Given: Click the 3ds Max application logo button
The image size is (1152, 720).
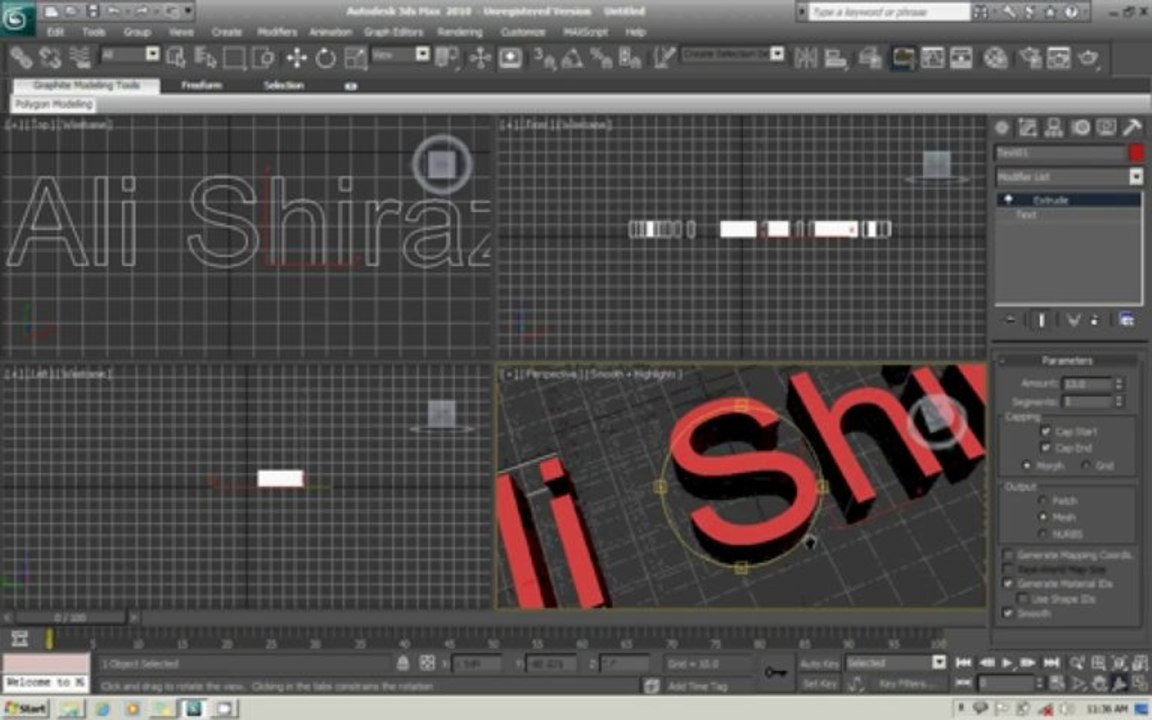Looking at the screenshot, I should click(16, 18).
